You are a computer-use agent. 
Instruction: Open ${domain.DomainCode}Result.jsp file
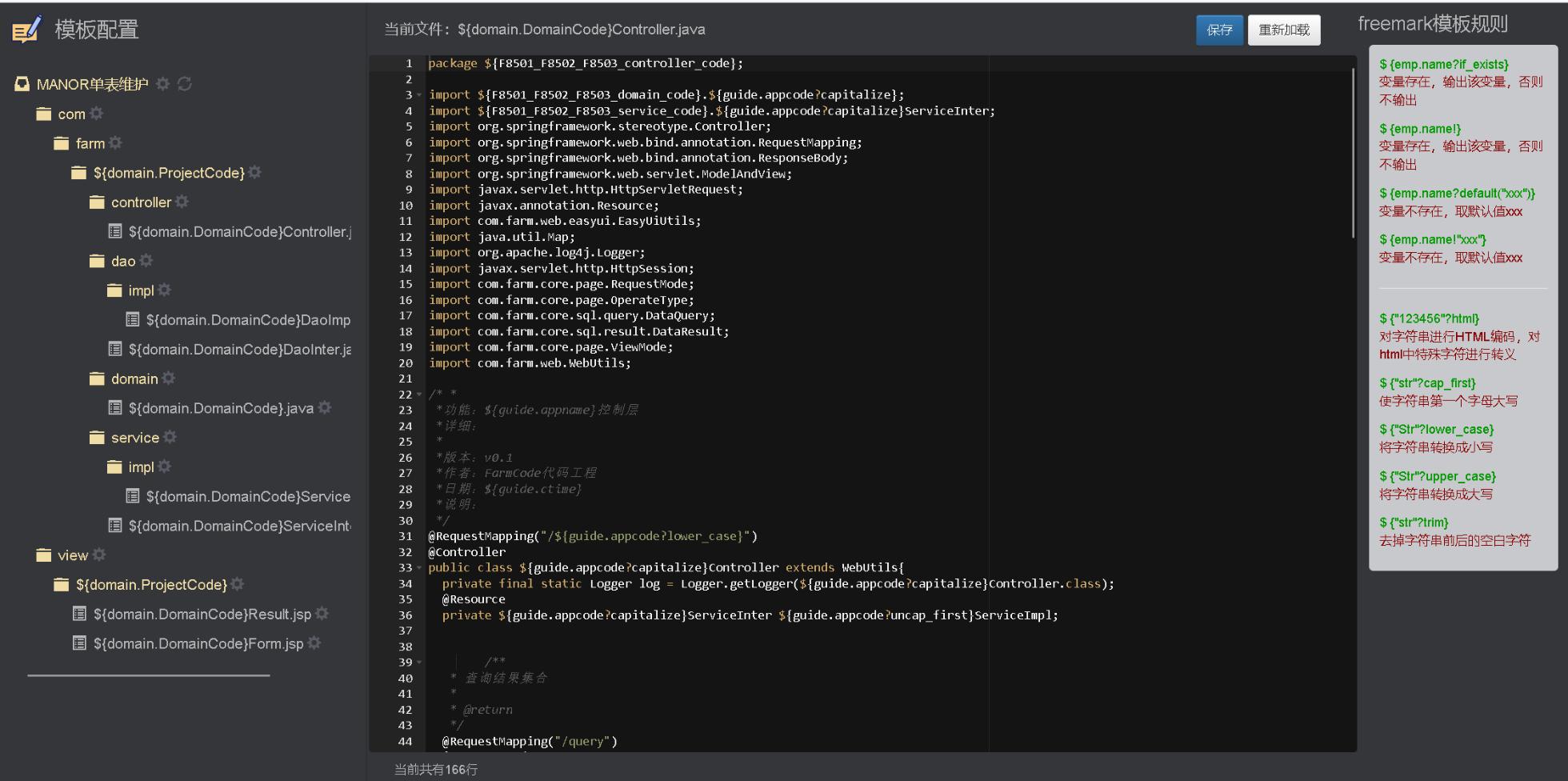click(x=202, y=614)
